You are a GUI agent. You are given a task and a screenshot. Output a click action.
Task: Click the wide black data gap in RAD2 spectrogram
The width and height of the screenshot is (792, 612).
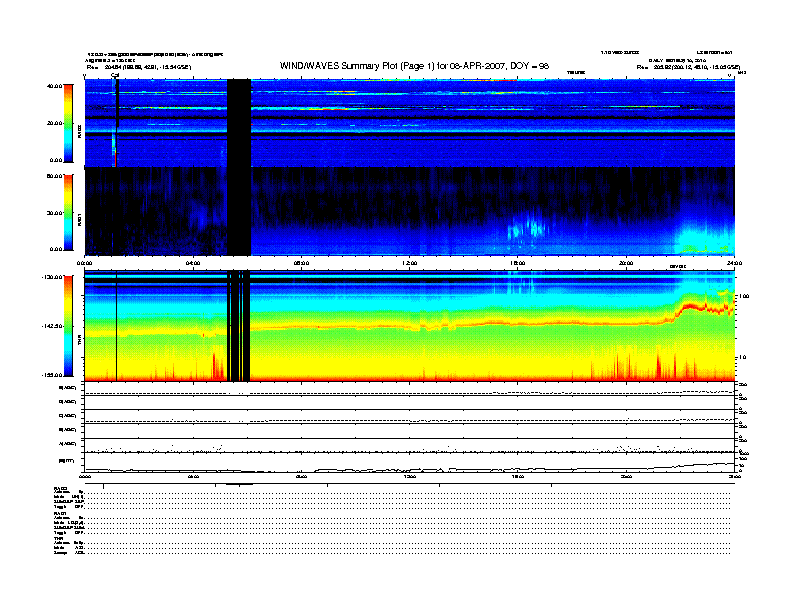point(239,123)
